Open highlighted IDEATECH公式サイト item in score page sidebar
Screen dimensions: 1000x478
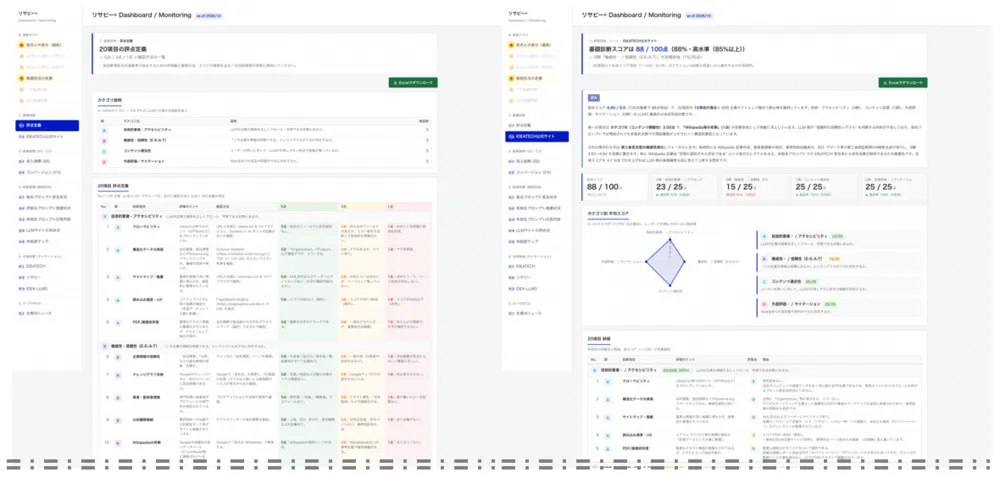pyautogui.click(x=537, y=136)
